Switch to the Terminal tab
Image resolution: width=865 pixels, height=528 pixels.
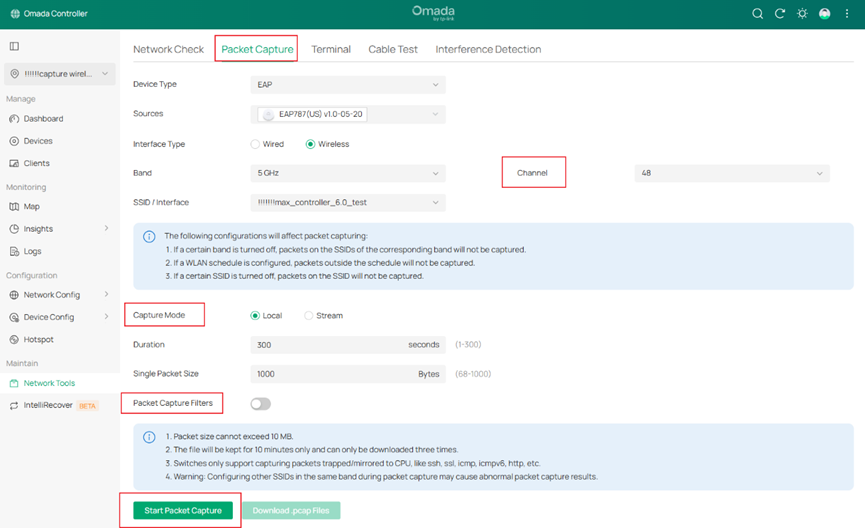click(x=331, y=49)
